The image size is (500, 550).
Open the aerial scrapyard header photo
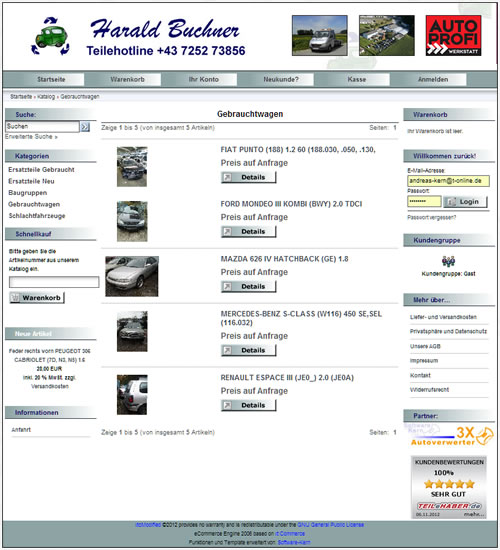pos(387,35)
